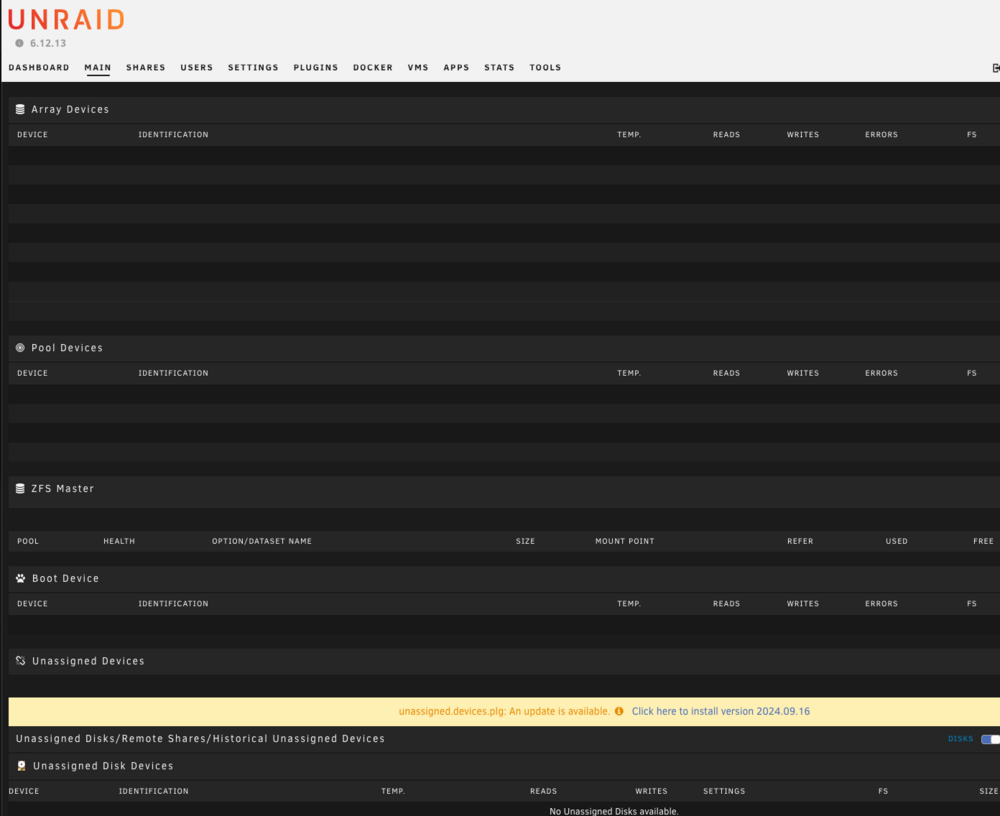Go to the VMs tab
Viewport: 1000px width, 816px height.
418,68
